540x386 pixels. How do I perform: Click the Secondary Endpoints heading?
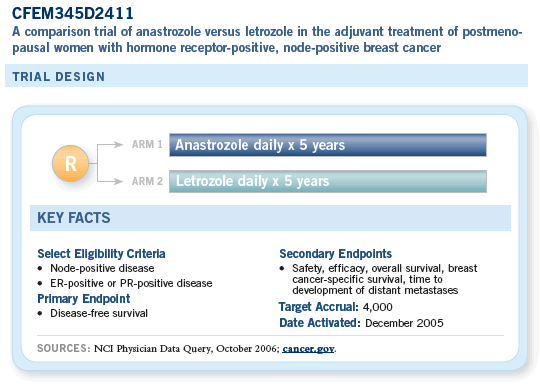(335, 254)
